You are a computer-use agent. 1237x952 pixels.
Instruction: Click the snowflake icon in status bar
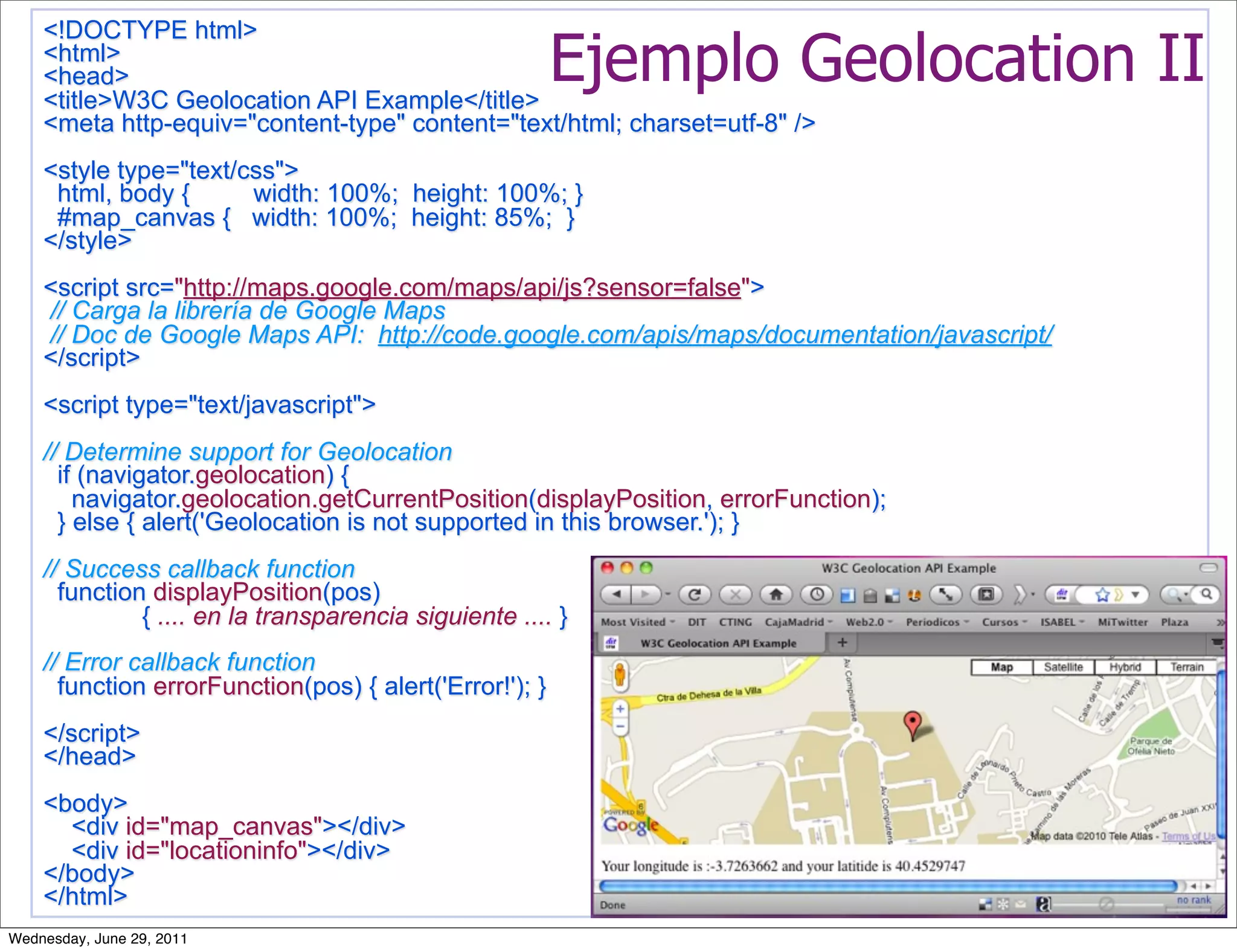1003,904
